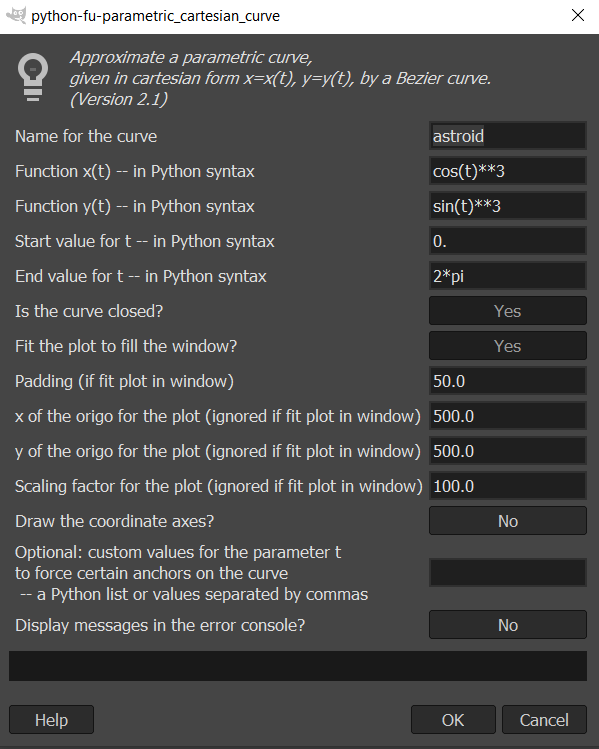Close the parametric curve dialog window
This screenshot has height=749, width=599.
[578, 15]
